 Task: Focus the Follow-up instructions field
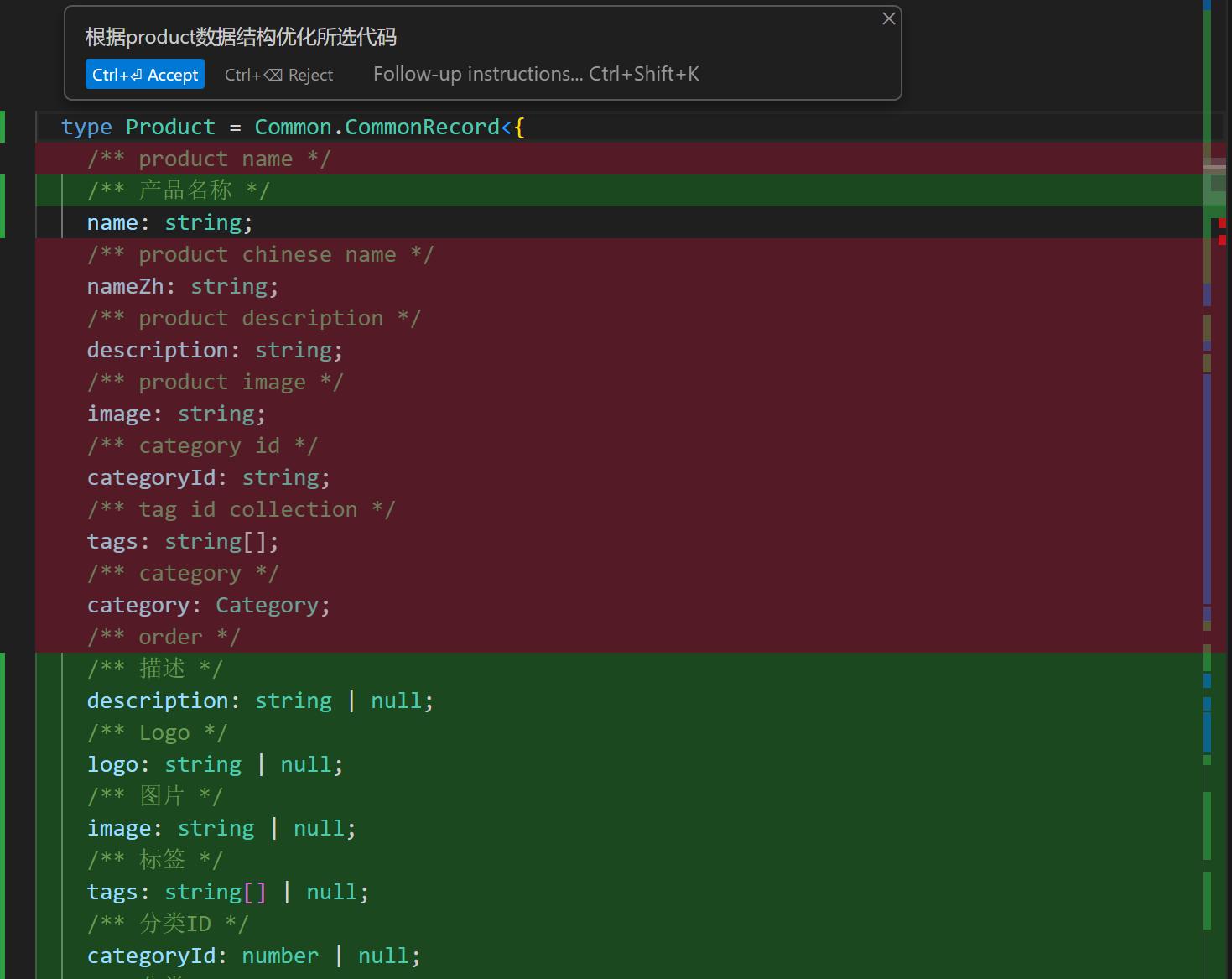[535, 75]
